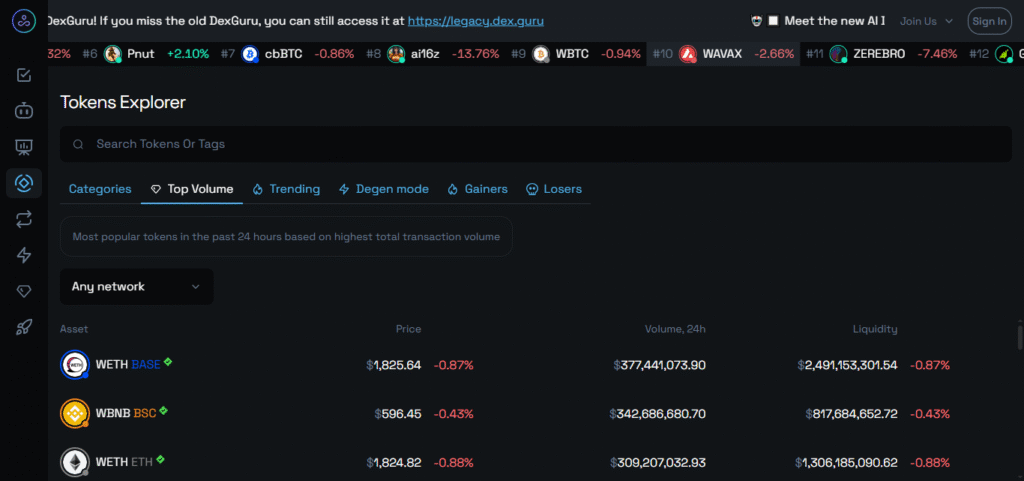The height and width of the screenshot is (481, 1024).
Task: Click the Pnut token avatar in ticker
Action: click(x=112, y=54)
